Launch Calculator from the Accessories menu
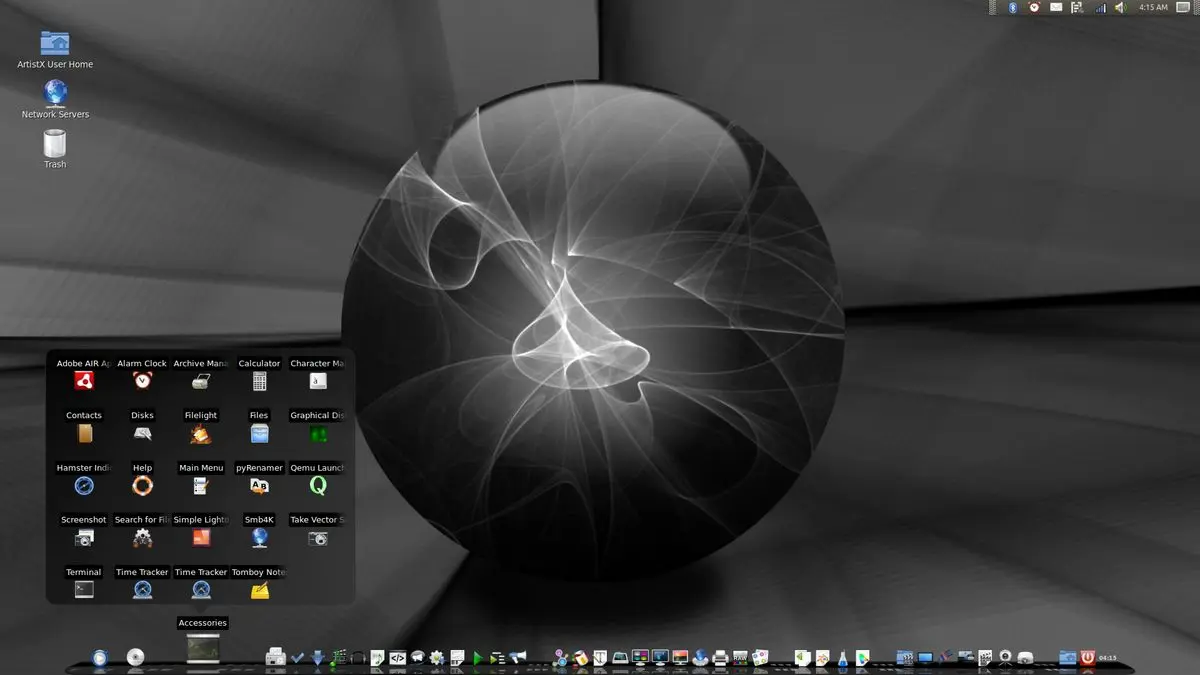Viewport: 1200px width, 675px height. point(259,381)
